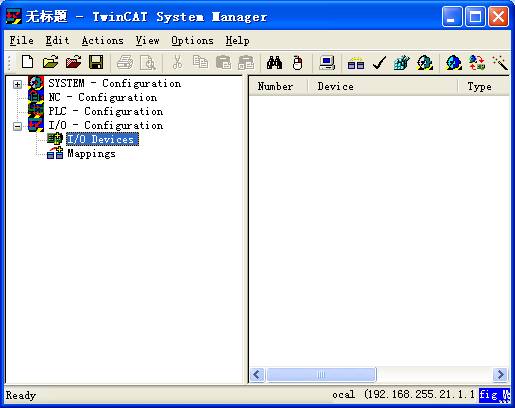Click the Activate Configuration icon
The height and width of the screenshot is (408, 515).
[401, 62]
